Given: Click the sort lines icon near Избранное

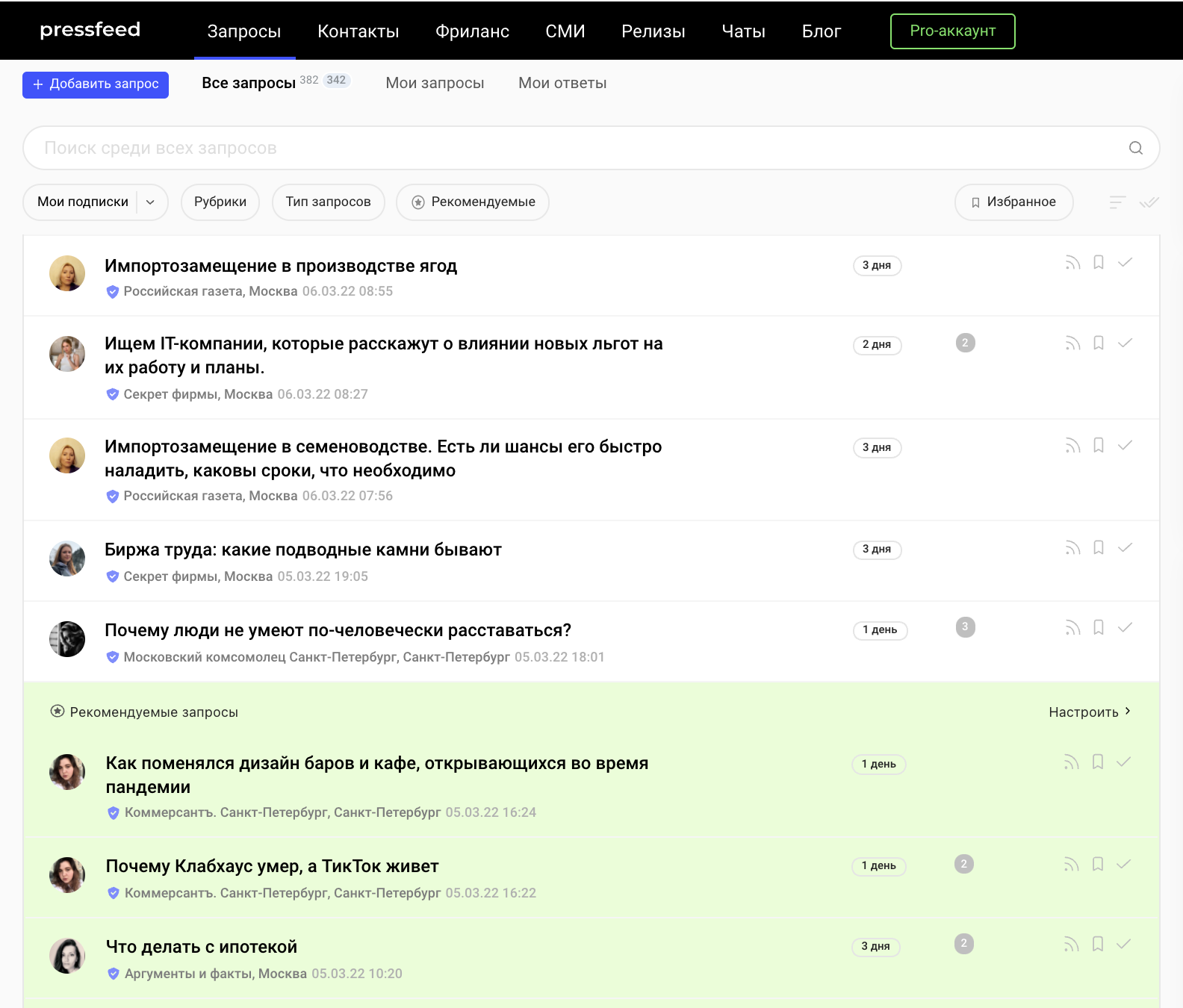Looking at the screenshot, I should [x=1117, y=202].
